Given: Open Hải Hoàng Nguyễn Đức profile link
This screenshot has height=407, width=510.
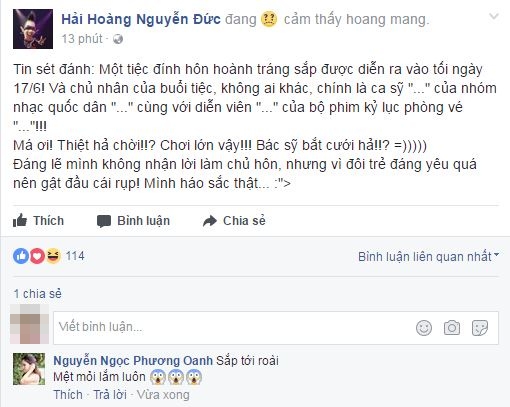Looking at the screenshot, I should coord(141,19).
